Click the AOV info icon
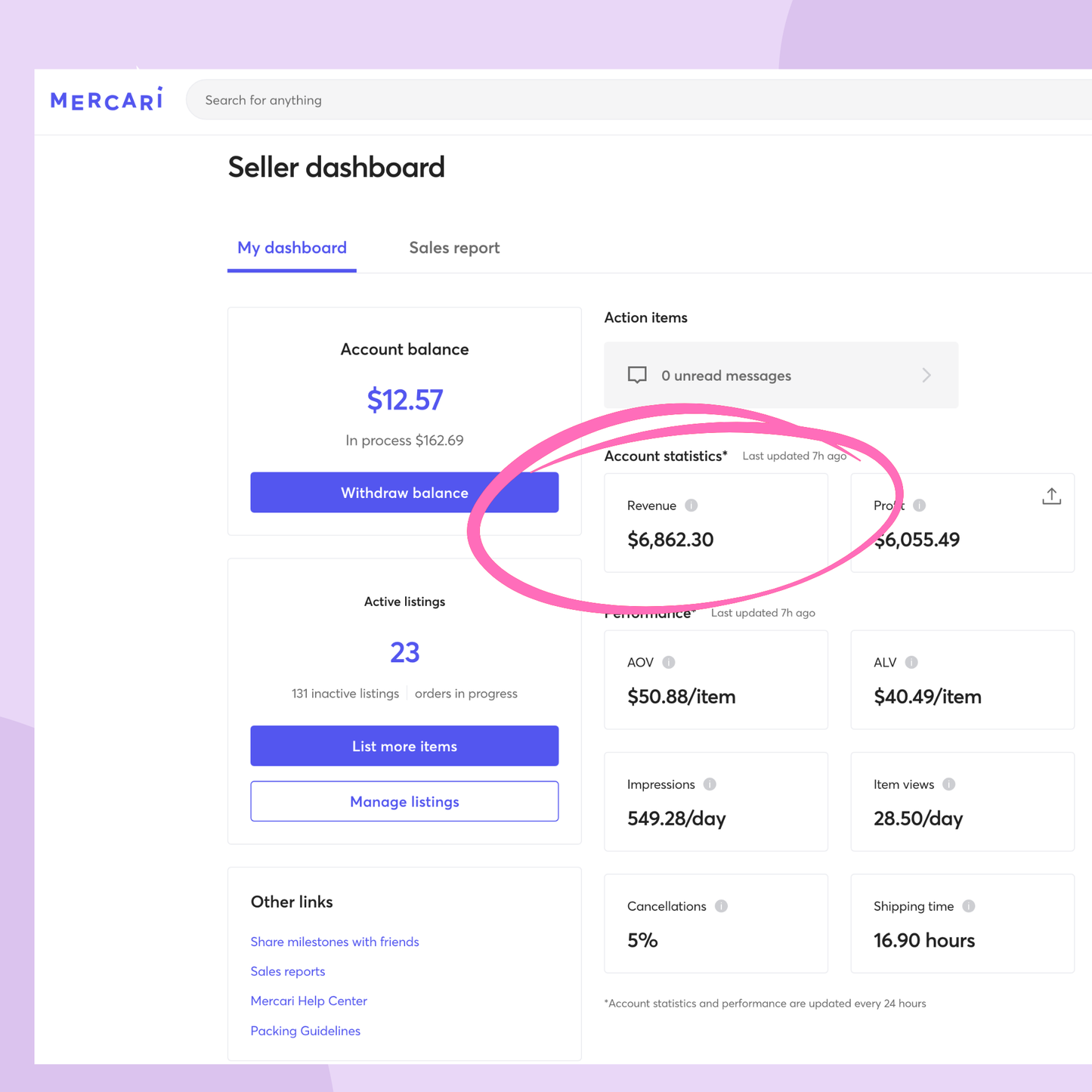This screenshot has height=1092, width=1092. pos(668,662)
